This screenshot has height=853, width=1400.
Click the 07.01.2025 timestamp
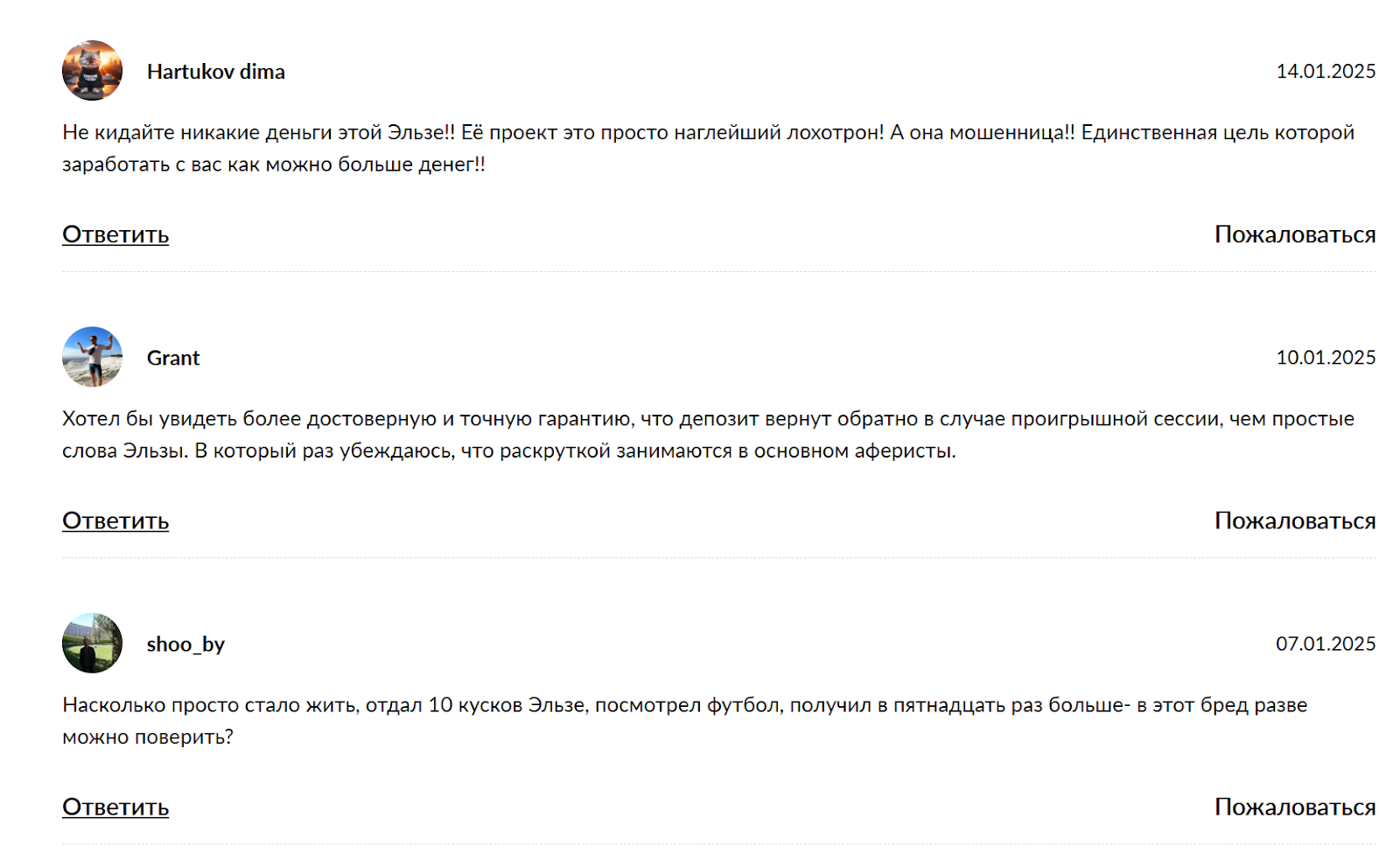click(x=1325, y=644)
